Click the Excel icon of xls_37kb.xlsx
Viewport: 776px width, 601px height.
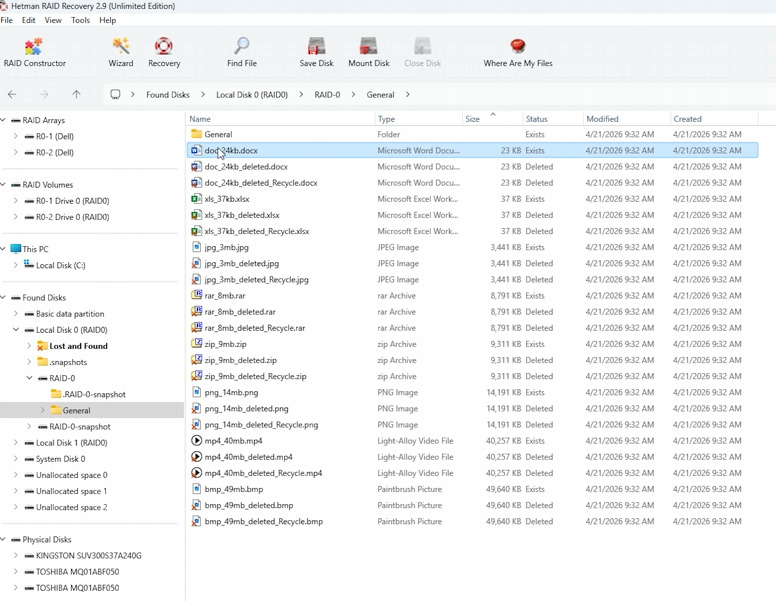(x=196, y=199)
